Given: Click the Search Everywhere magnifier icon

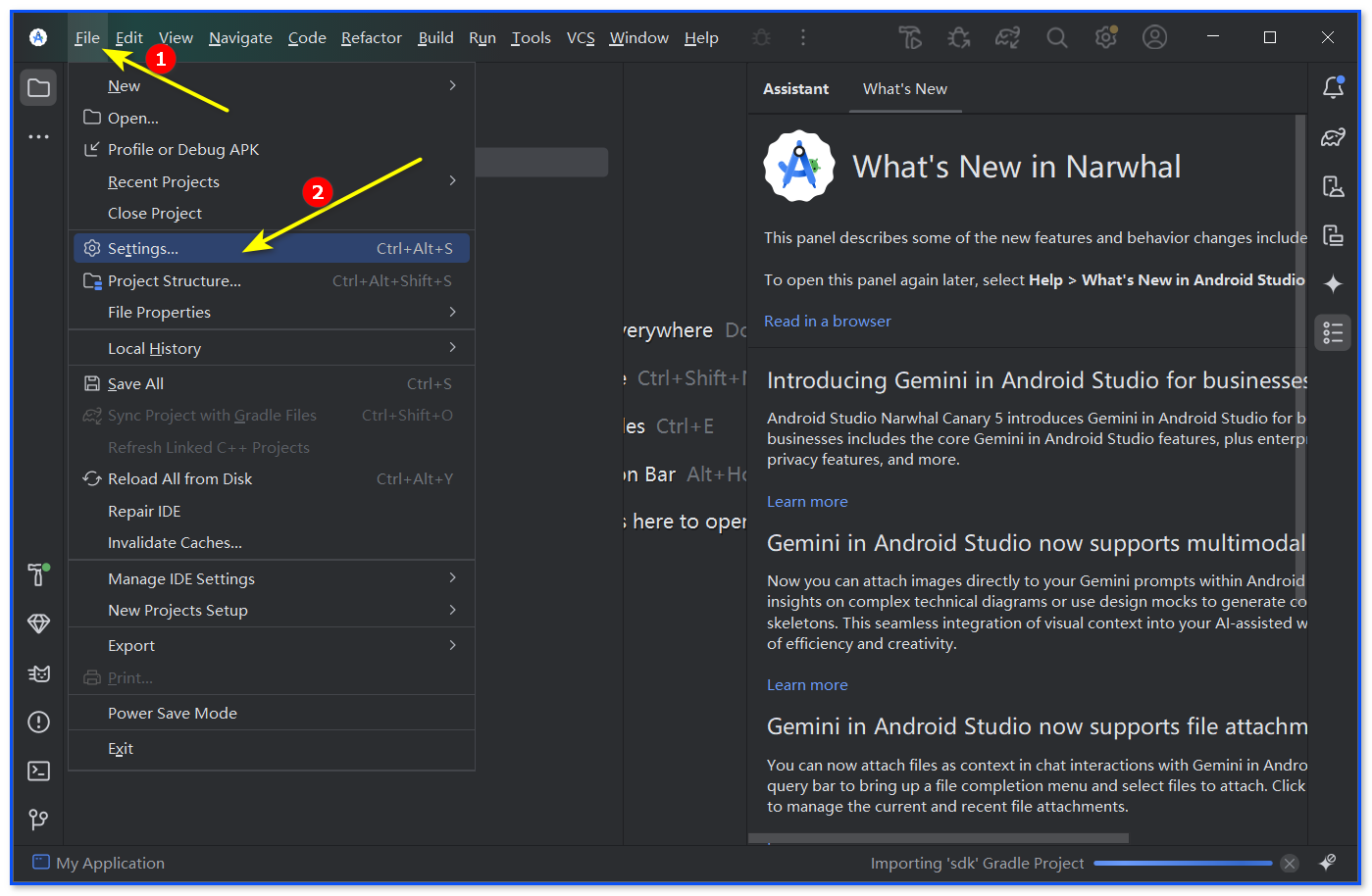Looking at the screenshot, I should (x=1056, y=37).
